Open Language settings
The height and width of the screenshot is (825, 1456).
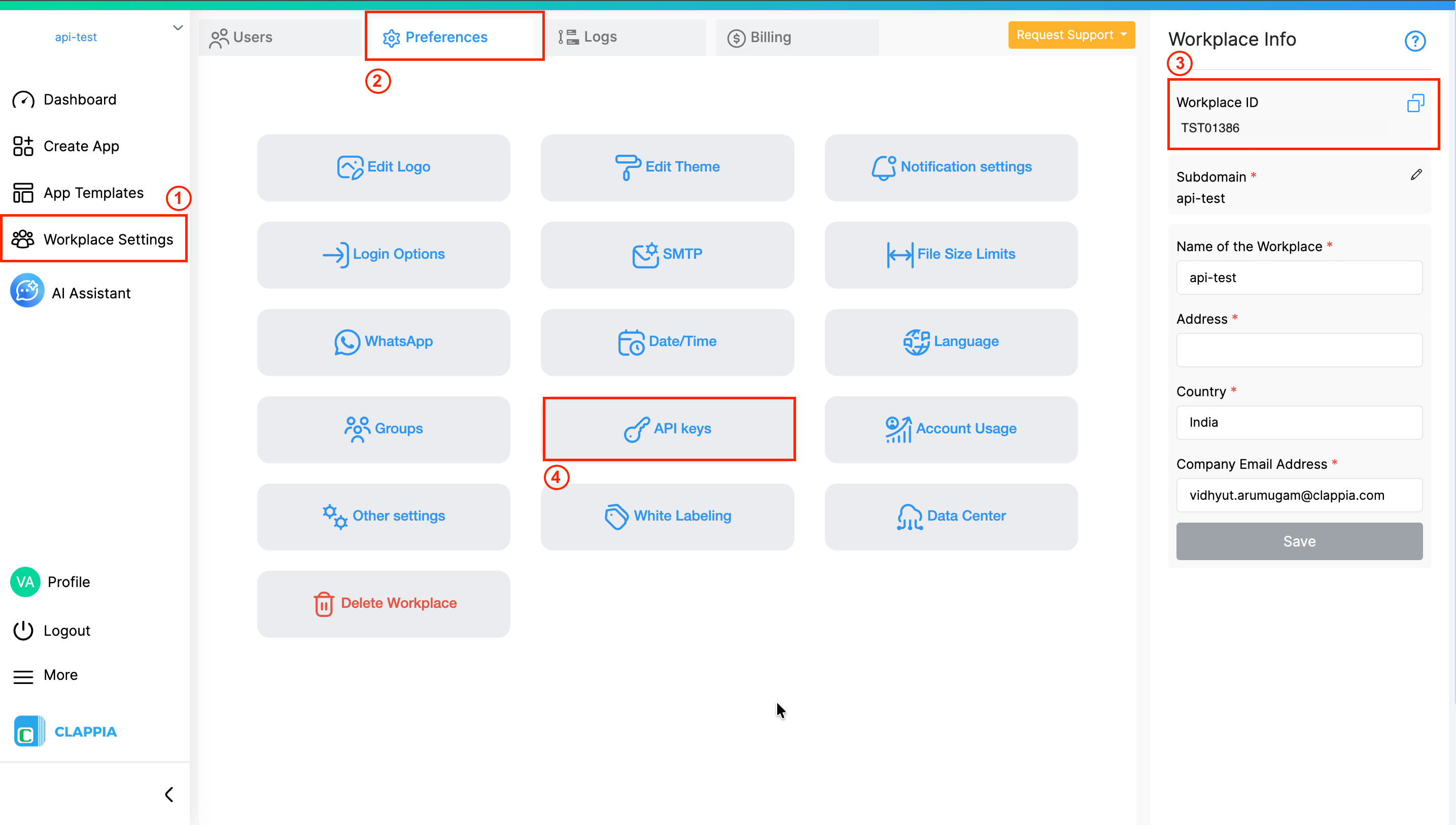pyautogui.click(x=951, y=341)
